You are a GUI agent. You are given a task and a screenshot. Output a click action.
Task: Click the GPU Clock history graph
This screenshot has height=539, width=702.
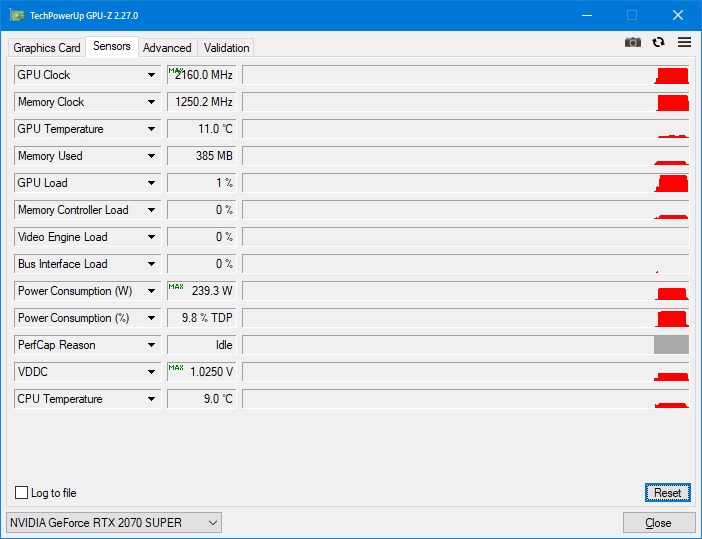(466, 75)
